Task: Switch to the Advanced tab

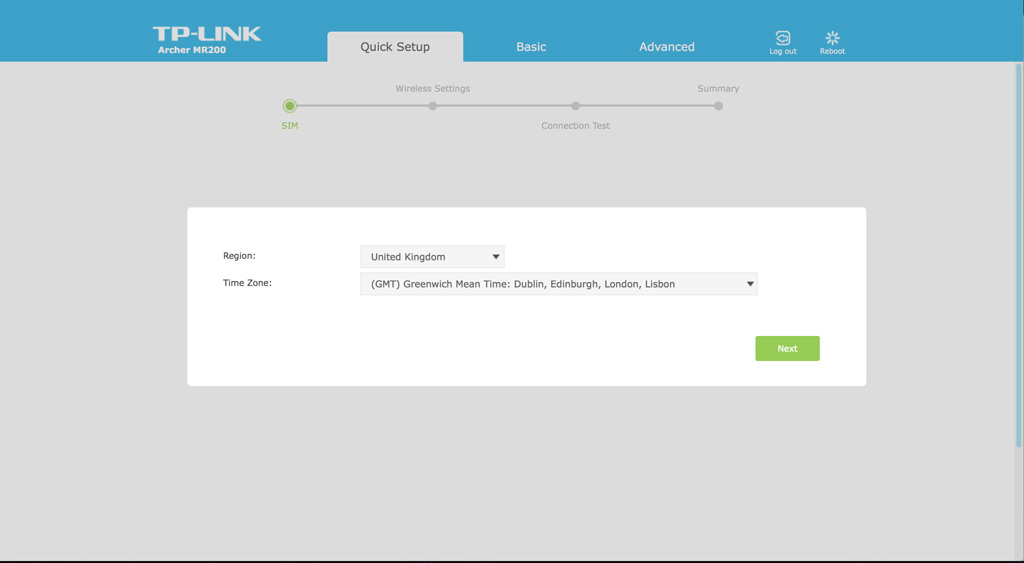Action: pos(667,47)
